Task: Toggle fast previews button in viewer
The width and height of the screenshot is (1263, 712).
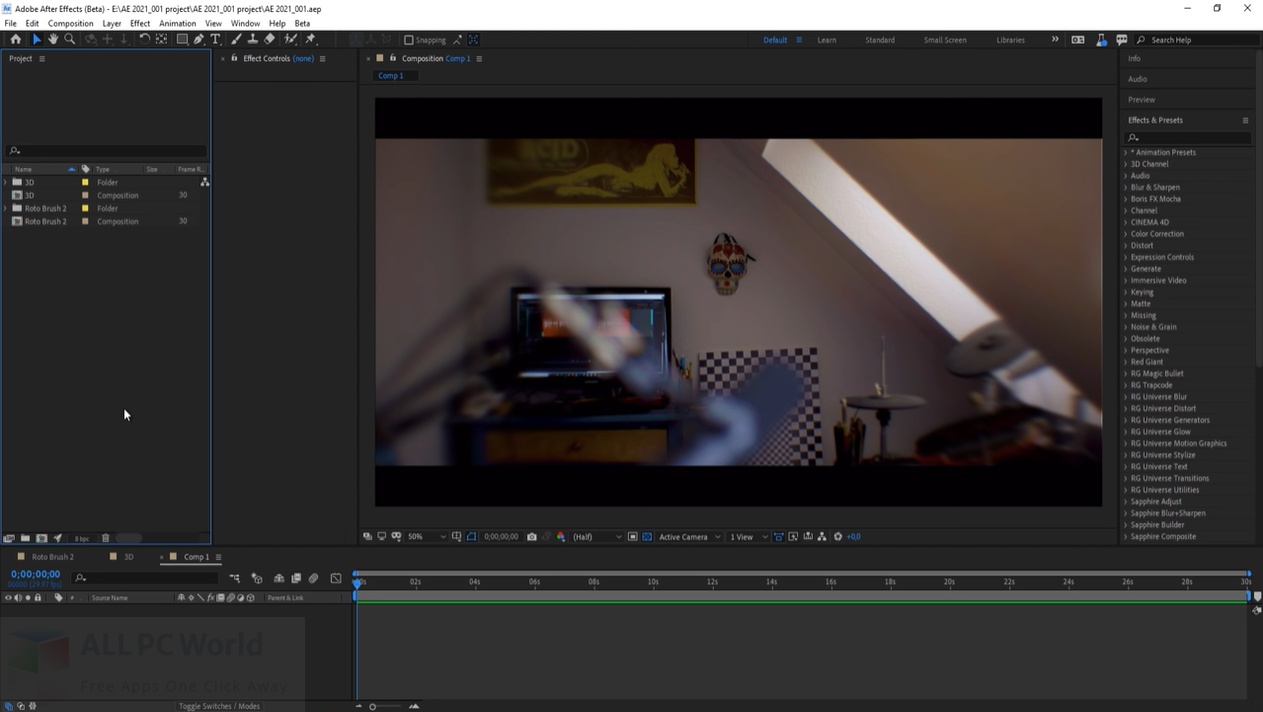Action: [793, 537]
